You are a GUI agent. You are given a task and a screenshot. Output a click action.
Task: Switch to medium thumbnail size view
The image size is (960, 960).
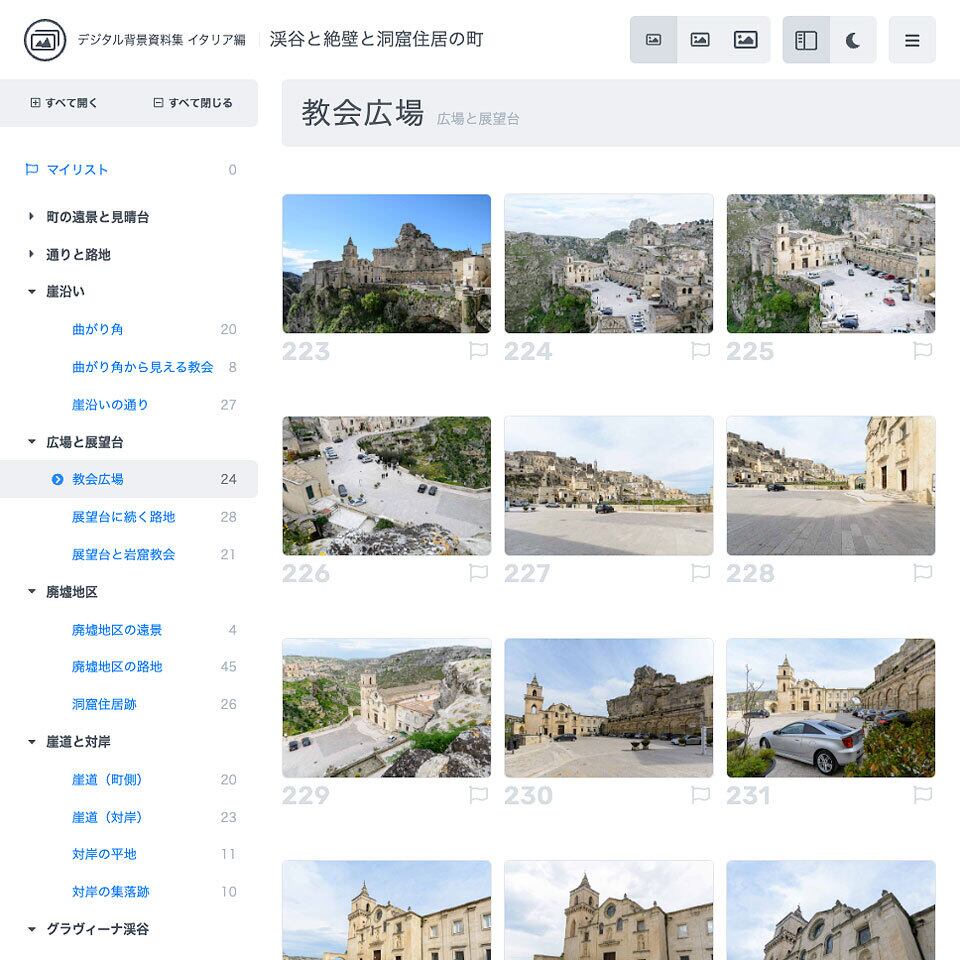click(x=700, y=40)
